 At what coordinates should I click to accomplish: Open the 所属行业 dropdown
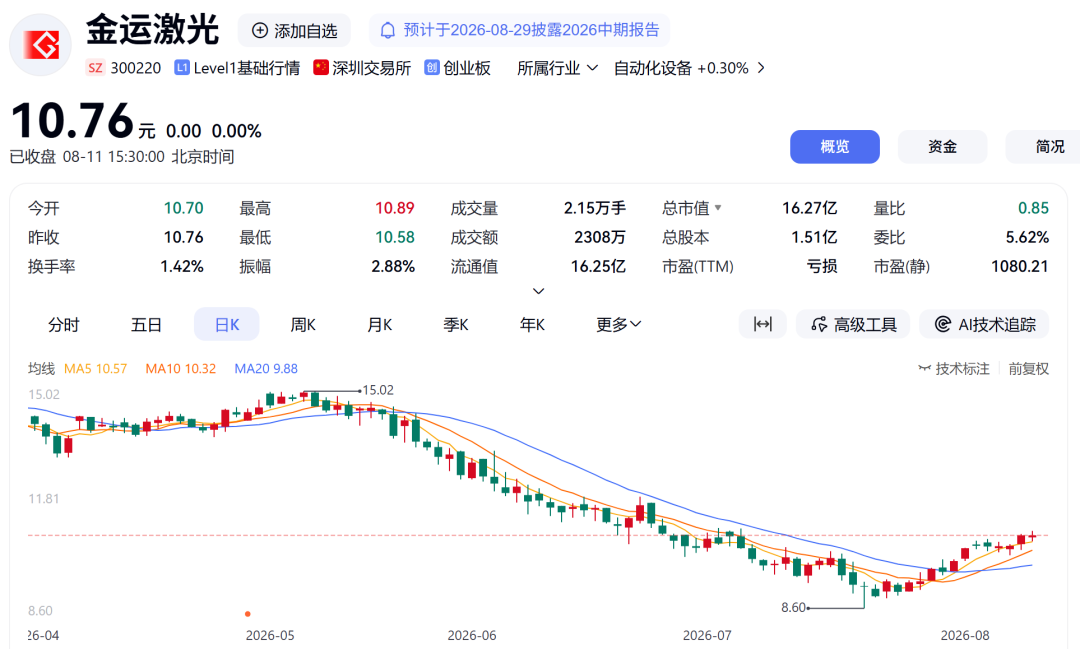[x=557, y=68]
